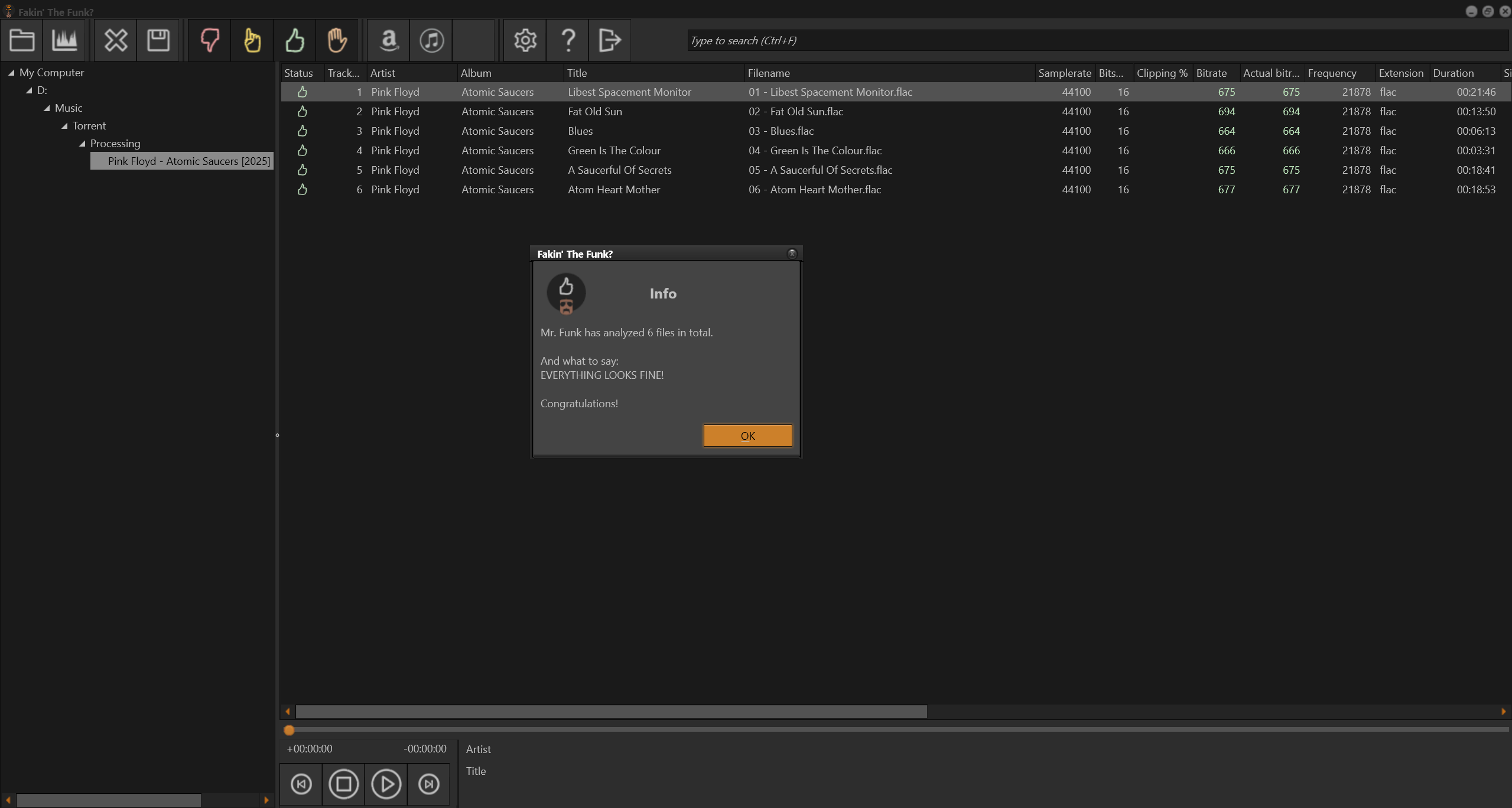This screenshot has width=1512, height=808.
Task: Click the orange raised-hand filter icon
Action: pos(337,40)
